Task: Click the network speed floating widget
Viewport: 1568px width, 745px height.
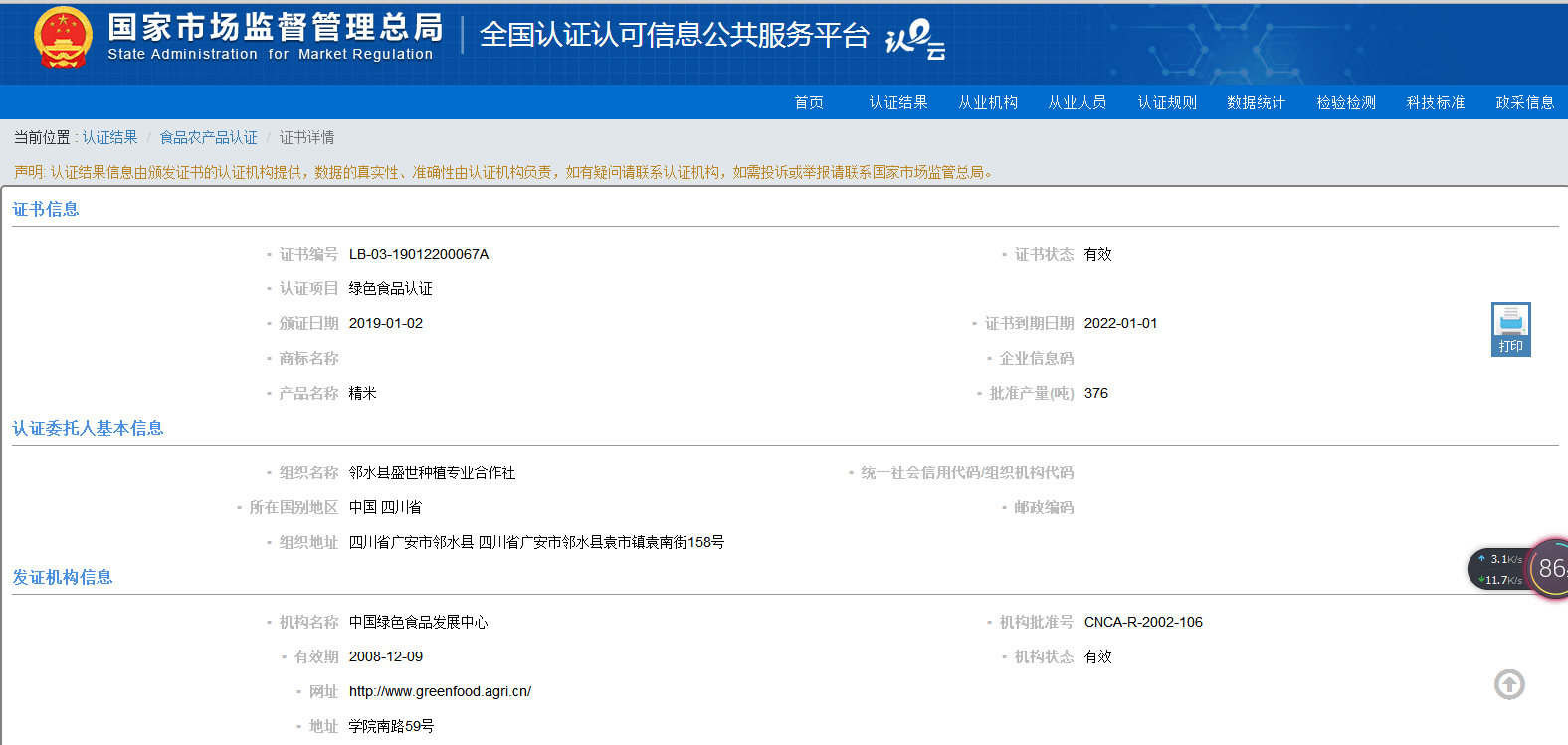Action: pyautogui.click(x=1517, y=569)
